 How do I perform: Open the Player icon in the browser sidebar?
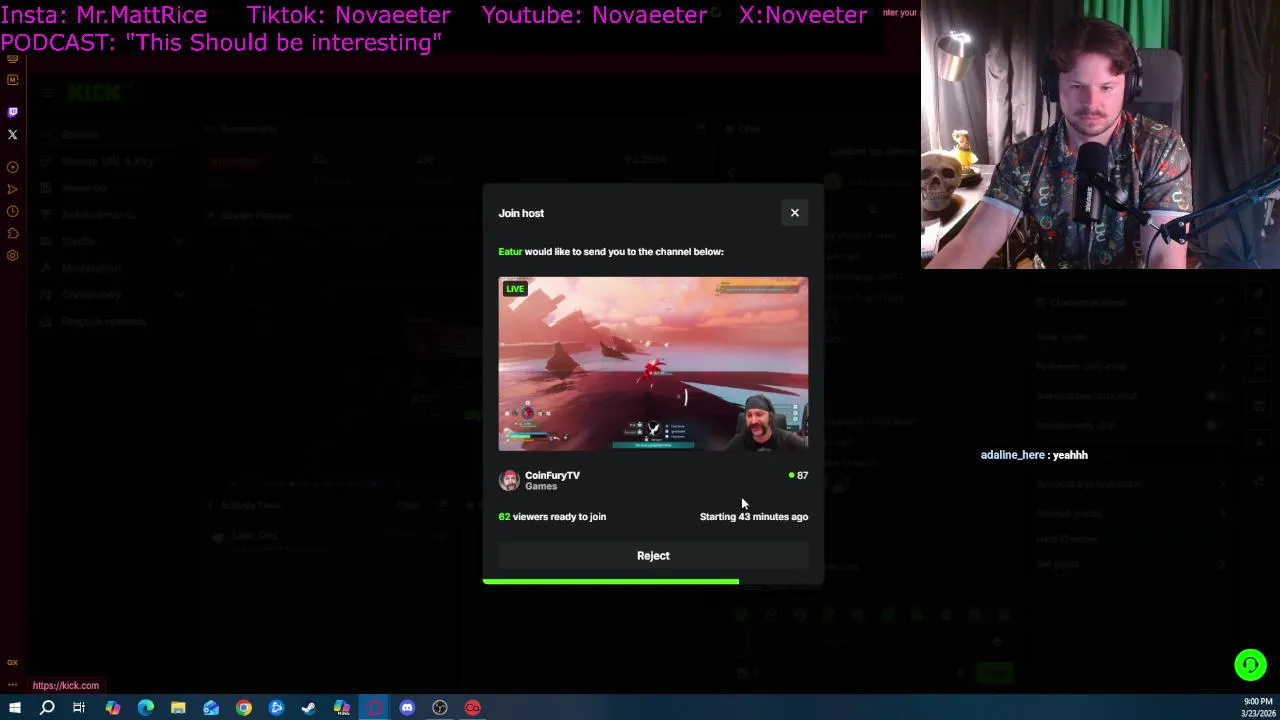coord(13,167)
